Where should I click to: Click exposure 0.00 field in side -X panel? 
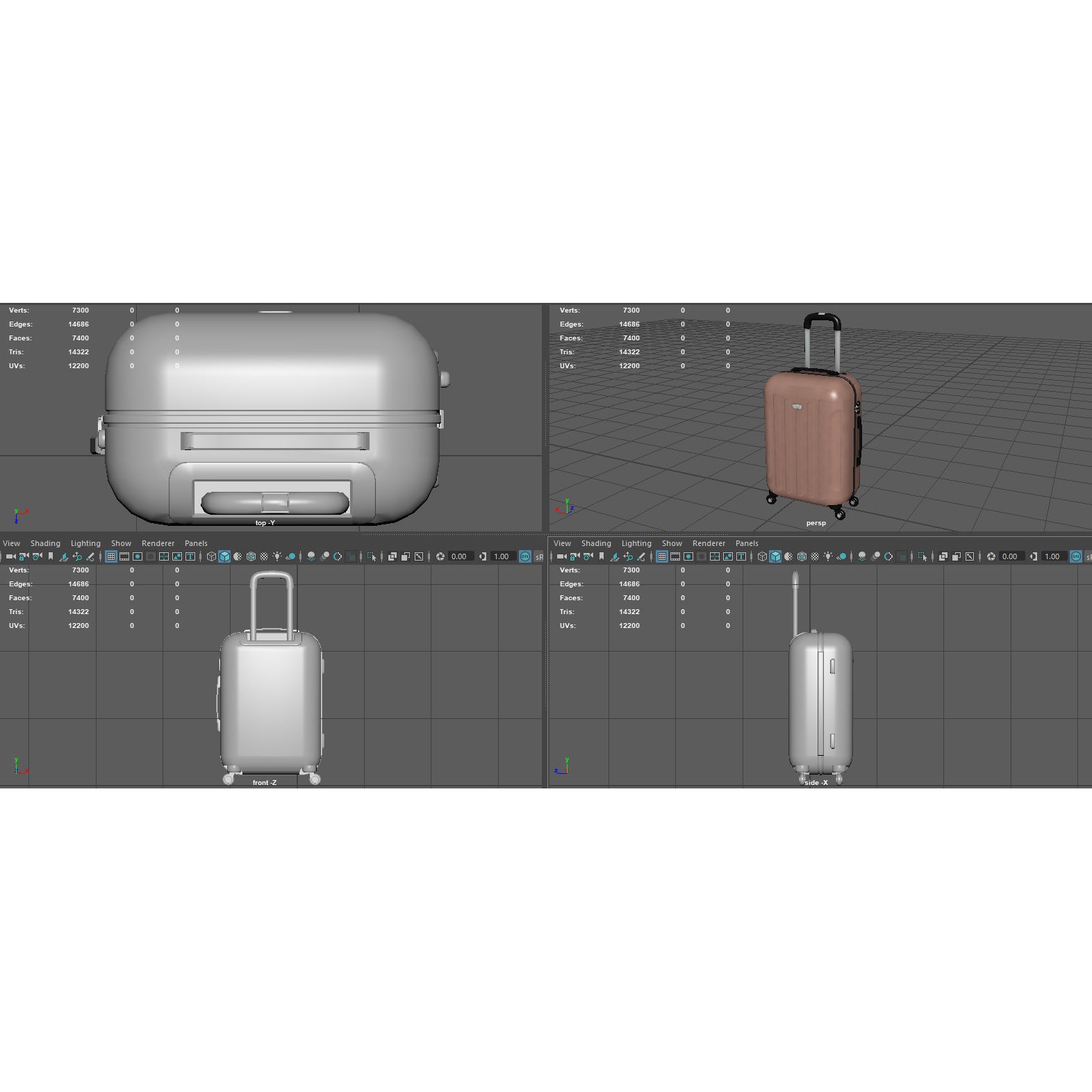1012,556
